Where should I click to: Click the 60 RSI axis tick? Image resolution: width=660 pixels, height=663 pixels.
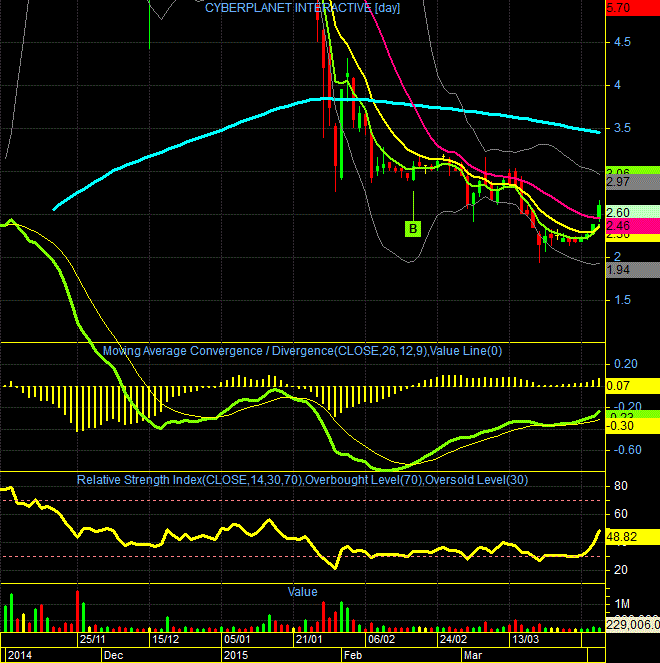click(621, 514)
